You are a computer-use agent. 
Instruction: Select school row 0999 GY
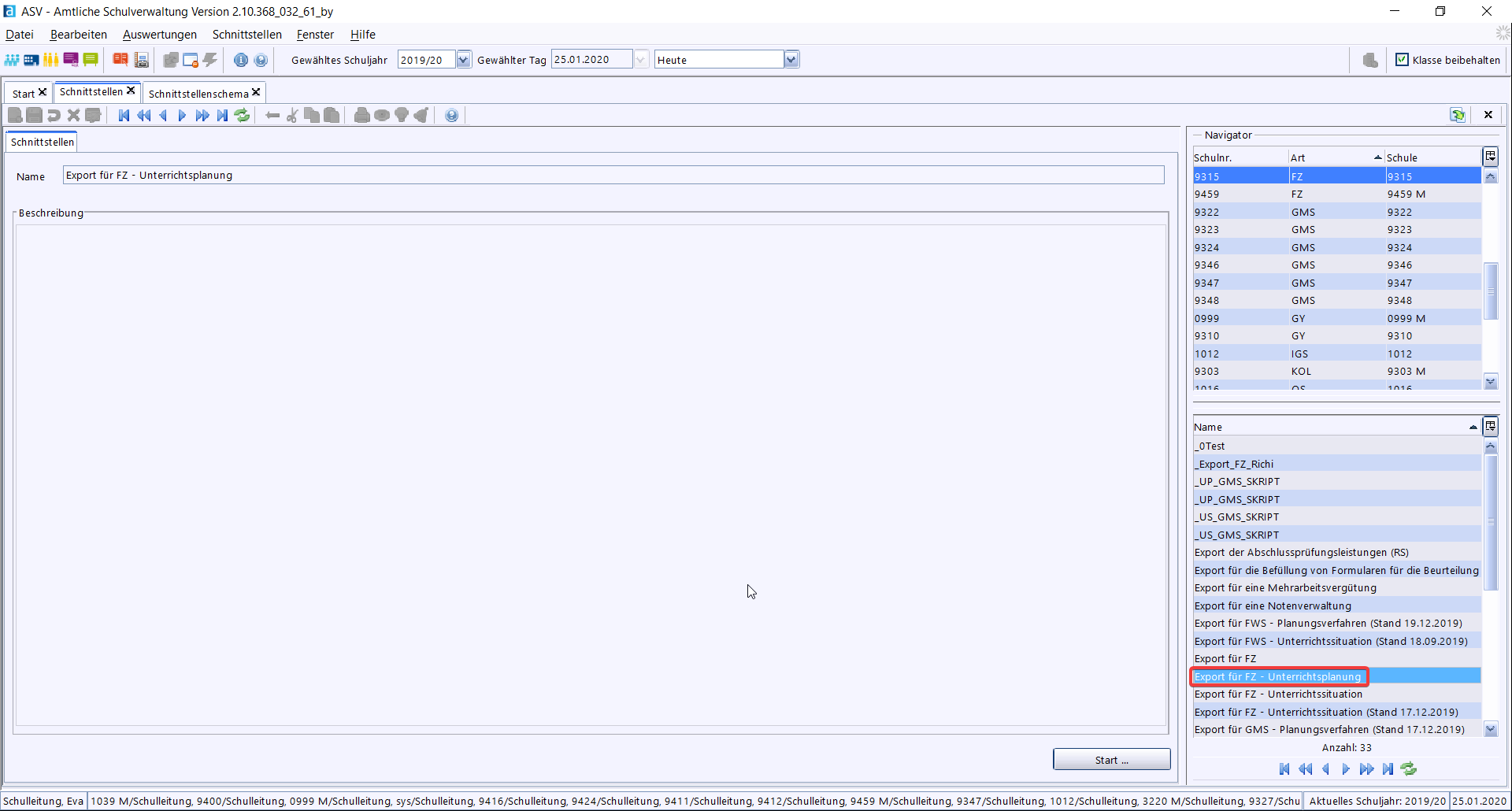(1336, 318)
